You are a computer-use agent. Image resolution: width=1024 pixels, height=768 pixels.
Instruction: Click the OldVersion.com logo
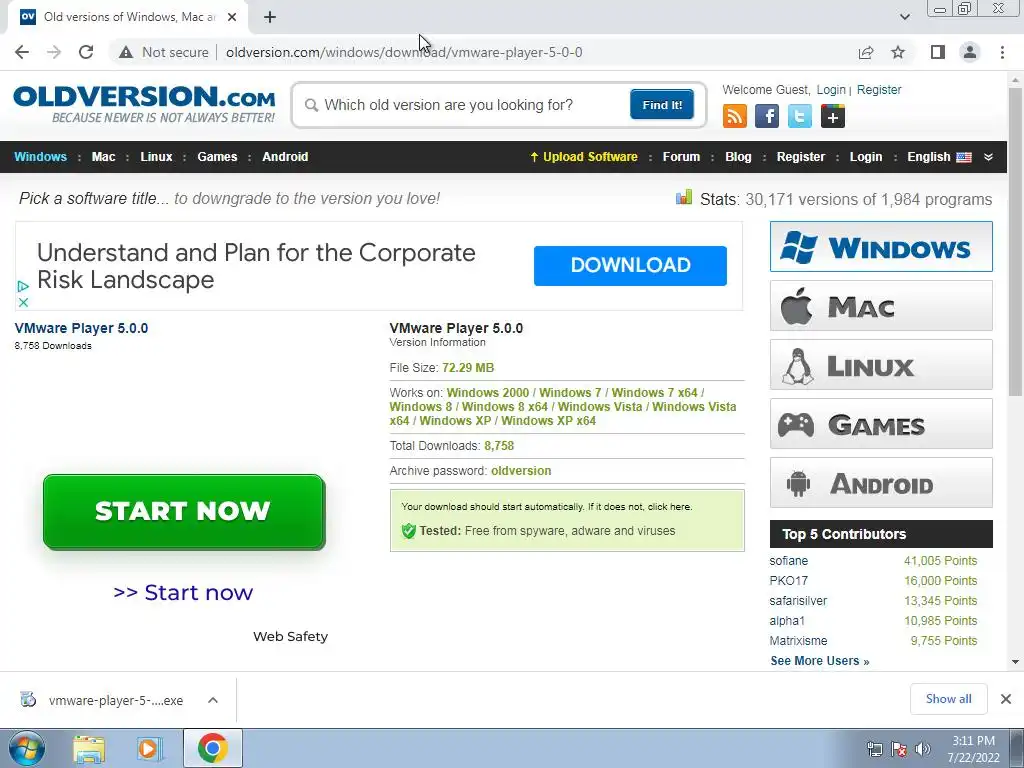144,104
